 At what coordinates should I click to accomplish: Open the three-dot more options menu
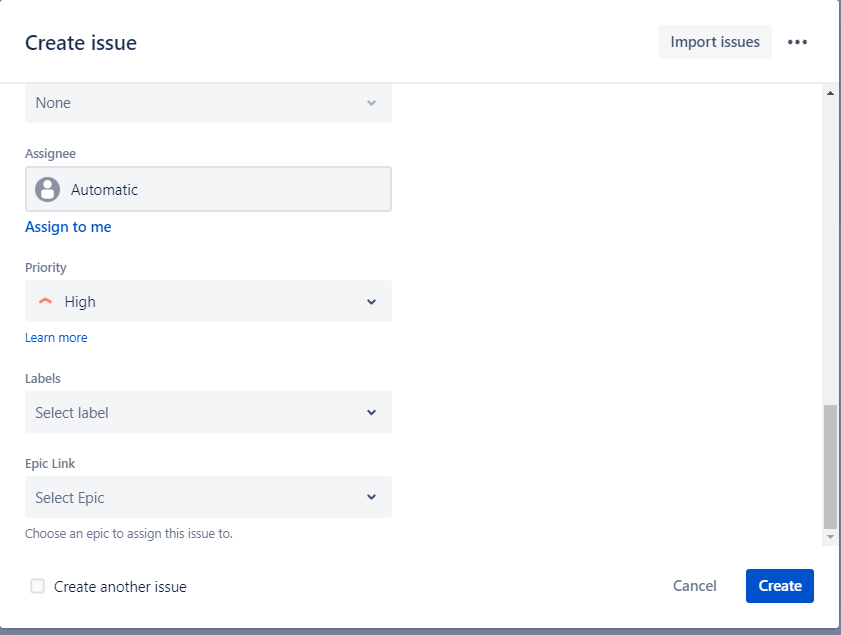797,42
